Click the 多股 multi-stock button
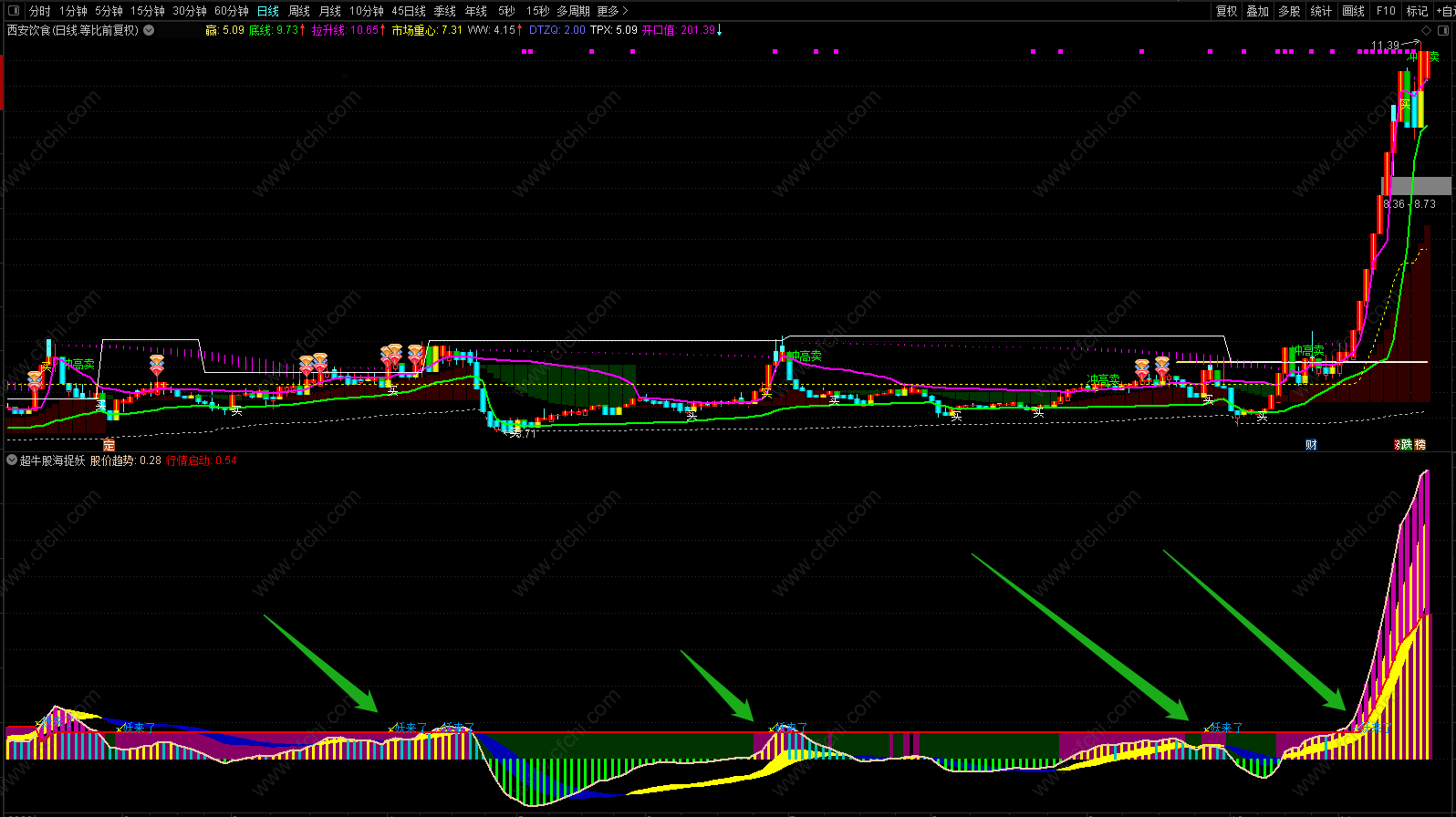The image size is (1456, 817). pyautogui.click(x=1289, y=11)
